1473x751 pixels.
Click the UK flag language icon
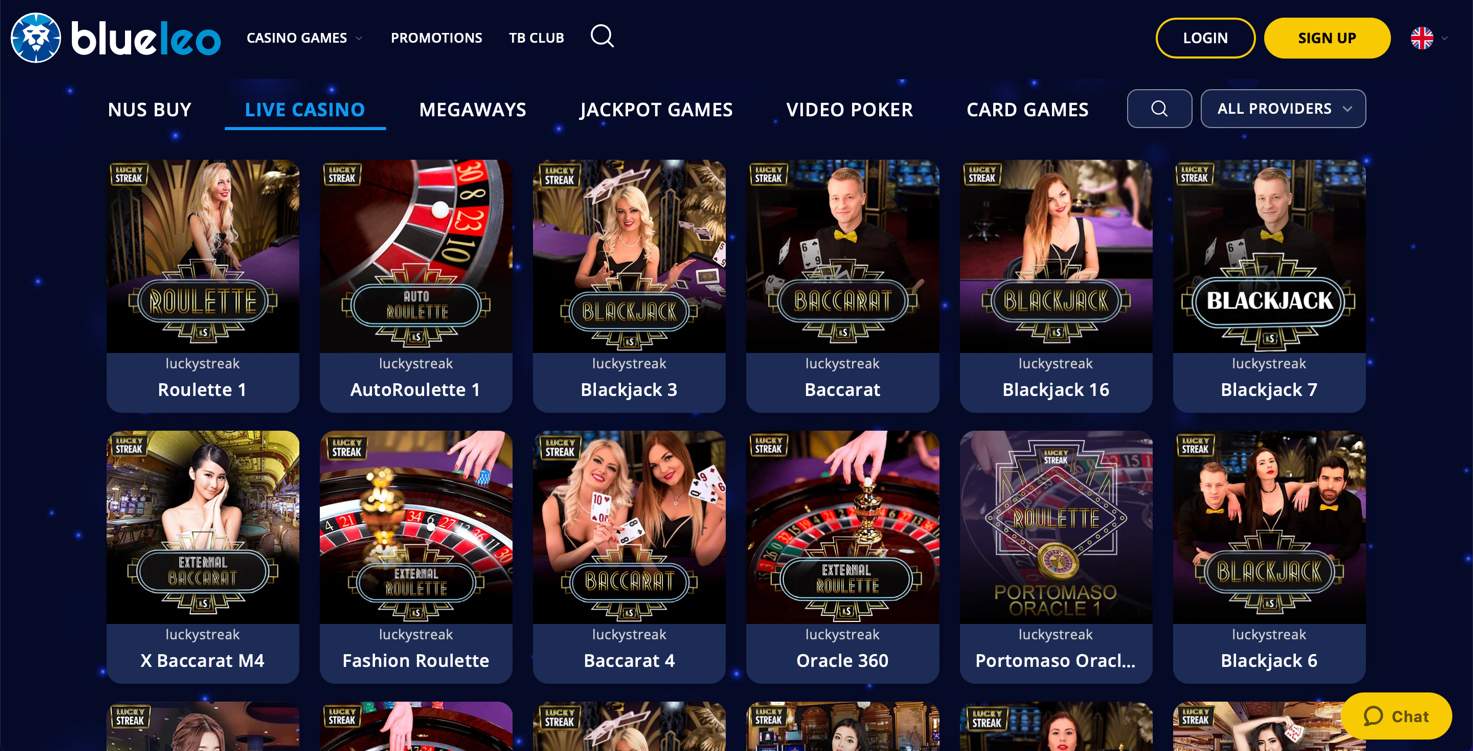pos(1422,38)
